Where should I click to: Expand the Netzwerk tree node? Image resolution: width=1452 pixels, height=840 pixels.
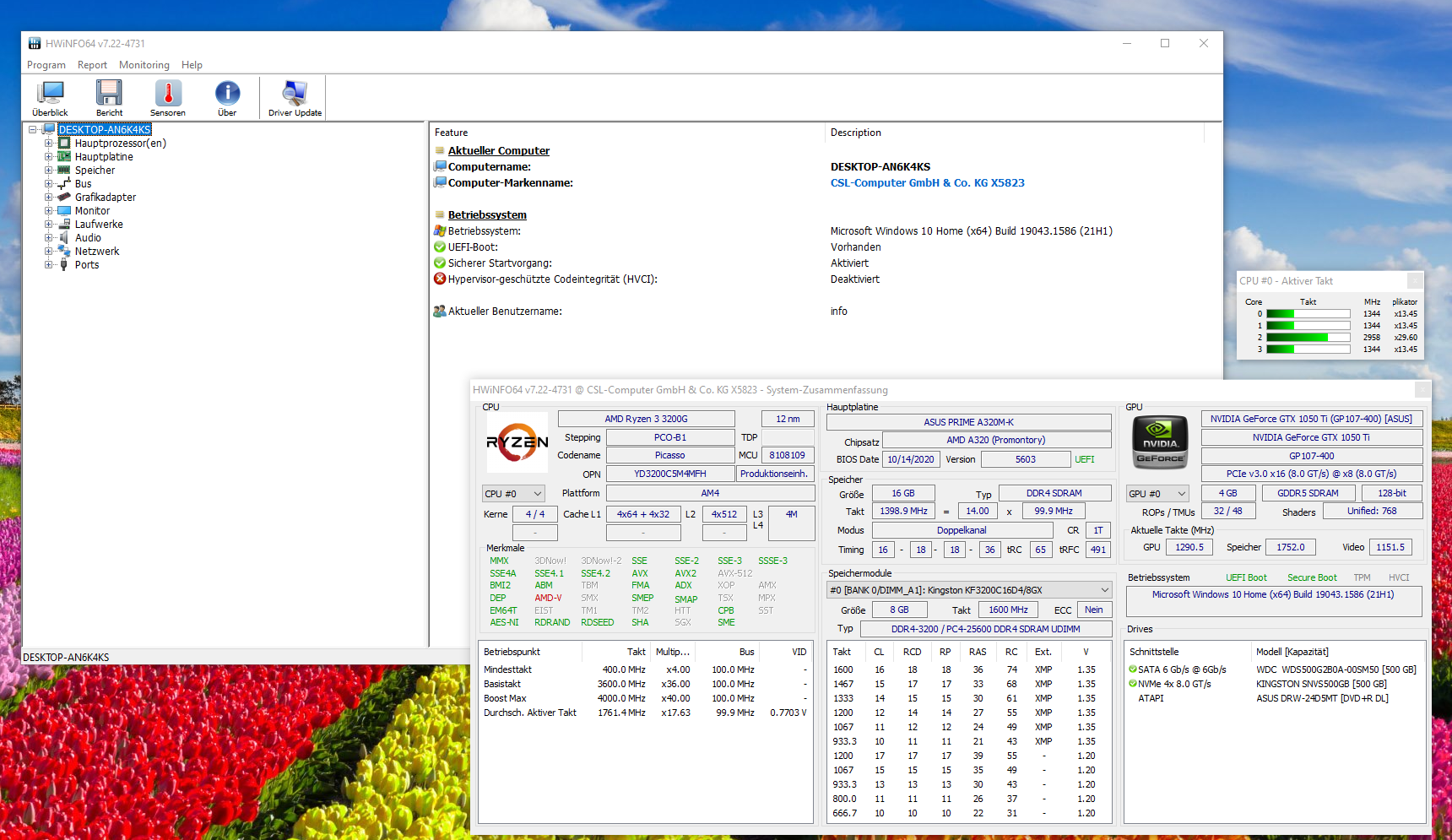pyautogui.click(x=49, y=252)
